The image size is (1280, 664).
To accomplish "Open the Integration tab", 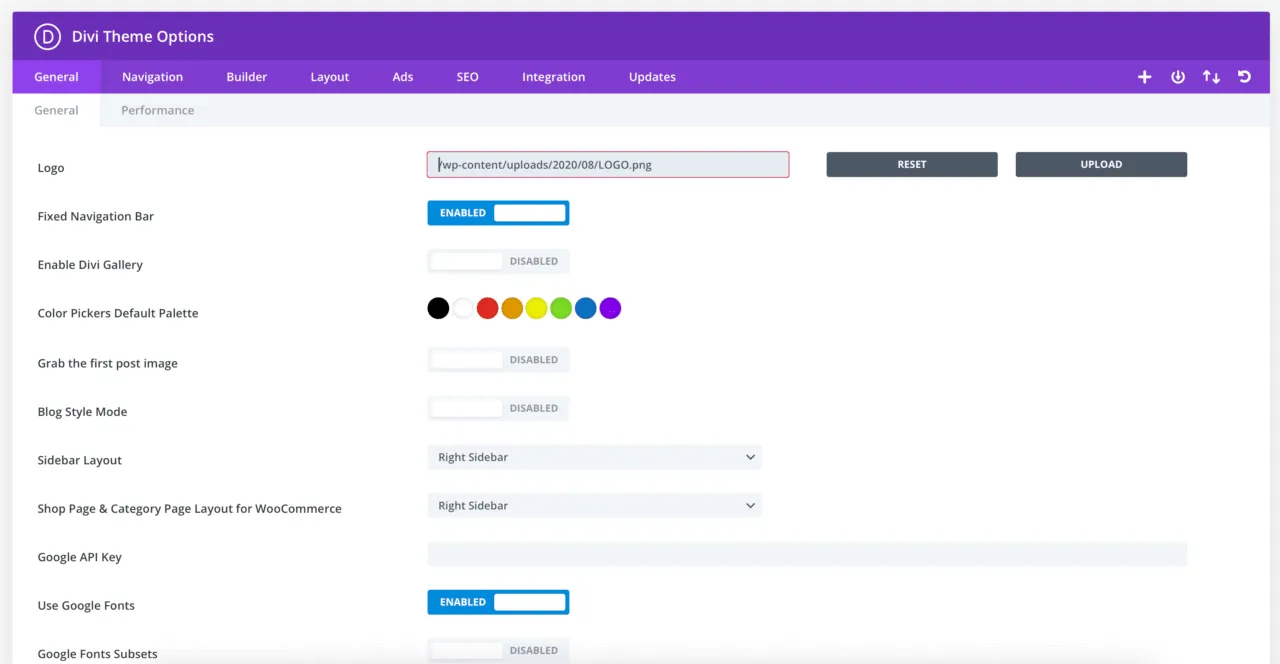I will 553,77.
